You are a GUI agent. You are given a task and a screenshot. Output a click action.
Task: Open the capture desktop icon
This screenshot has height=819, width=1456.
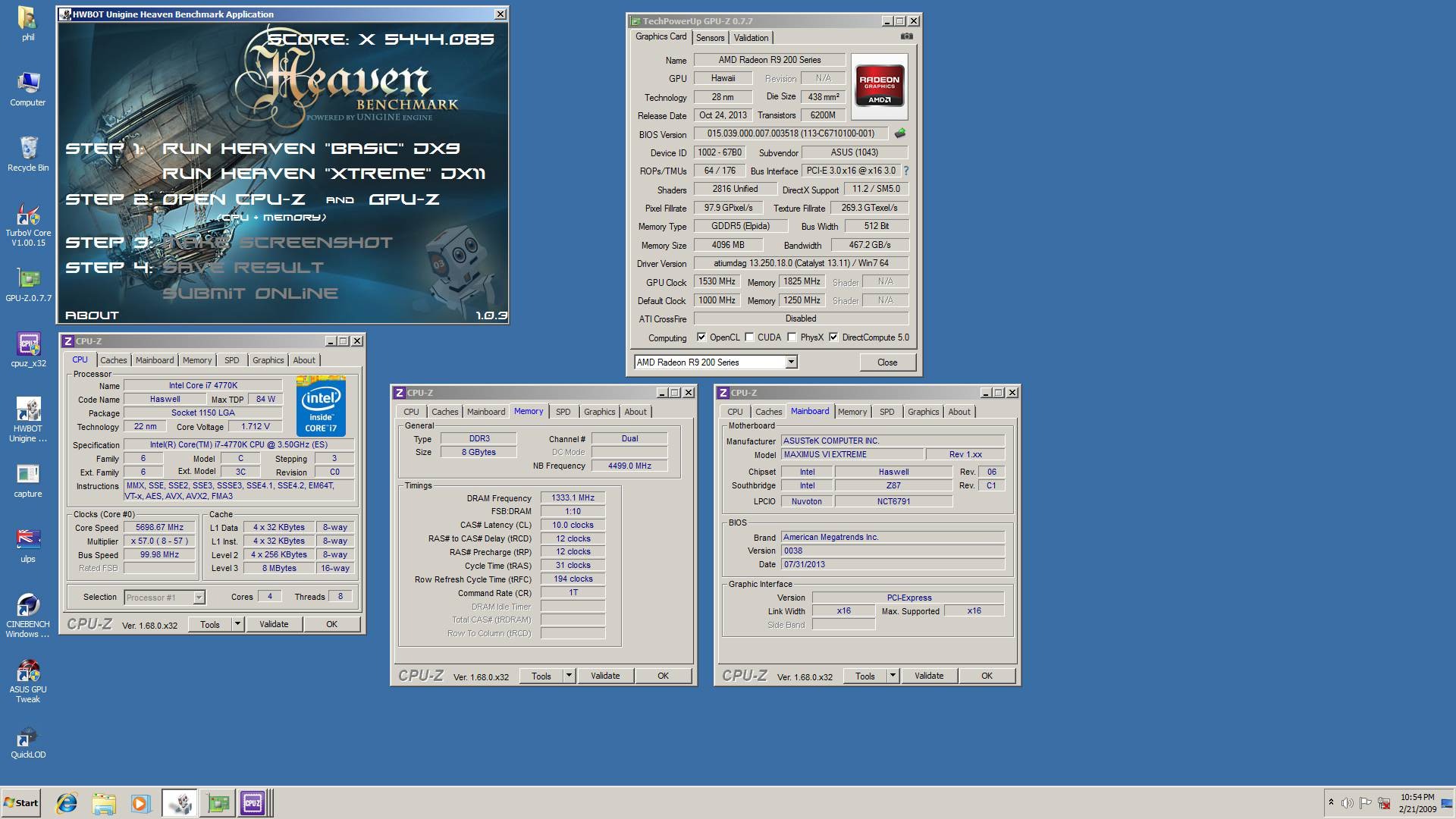[x=27, y=480]
